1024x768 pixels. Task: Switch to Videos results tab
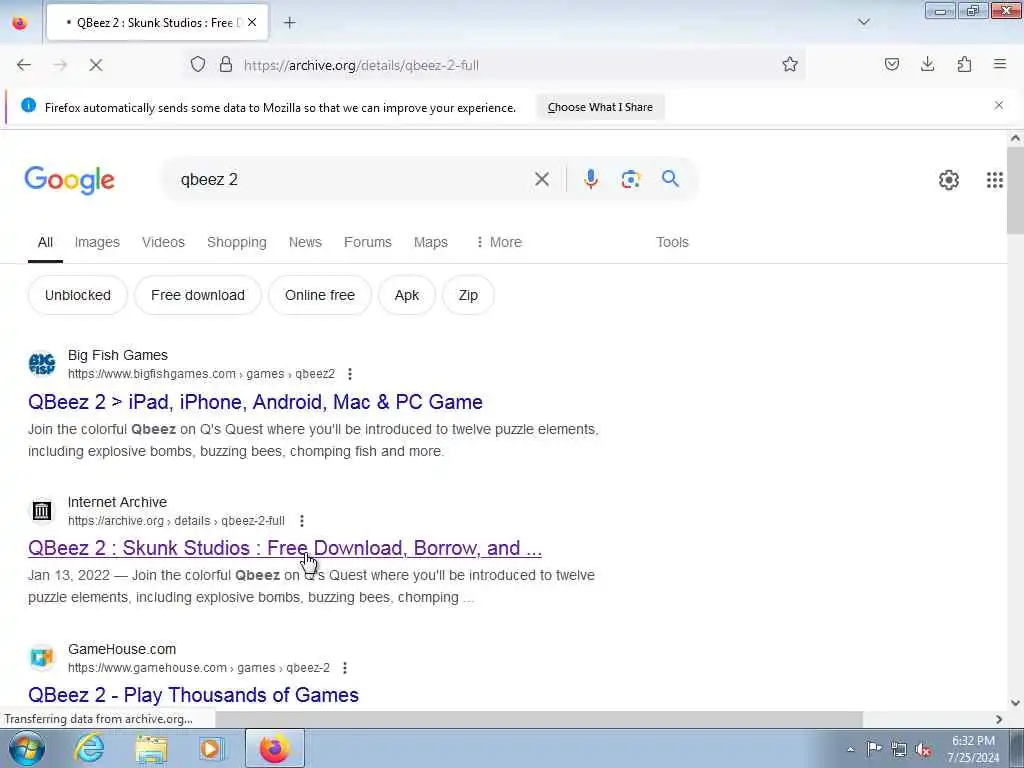163,242
